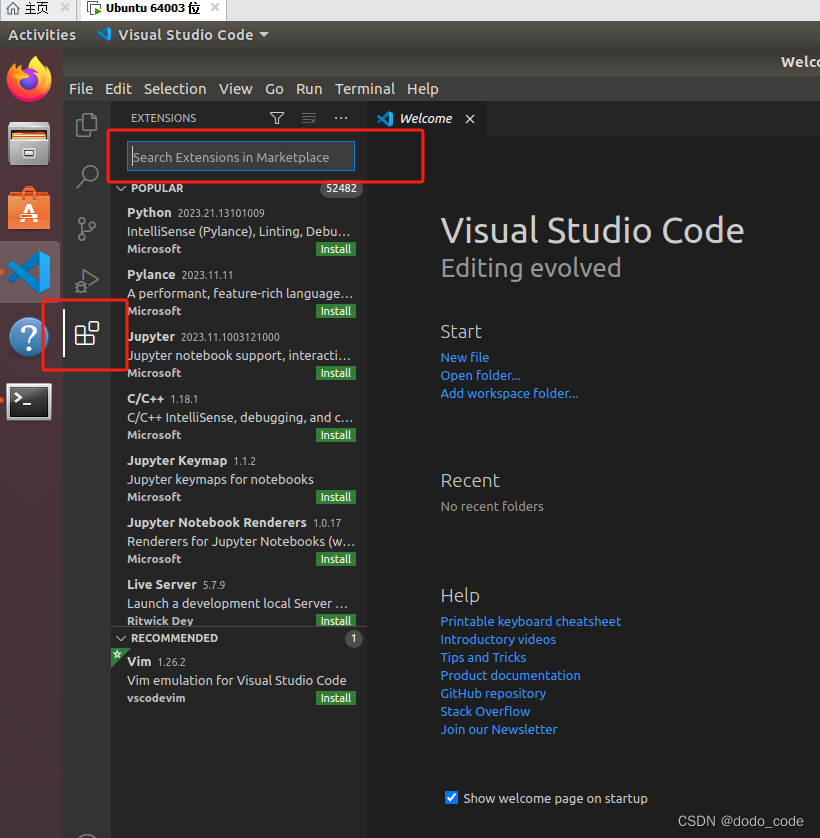Collapse the RECOMMENDED extensions section
Image resolution: width=820 pixels, height=838 pixels.
(x=121, y=638)
